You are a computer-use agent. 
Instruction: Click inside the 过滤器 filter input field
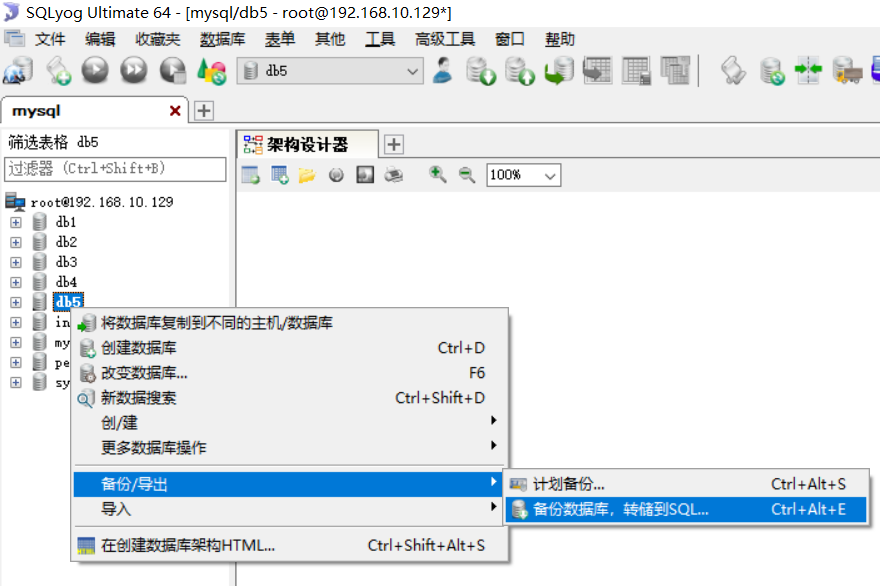pos(115,169)
